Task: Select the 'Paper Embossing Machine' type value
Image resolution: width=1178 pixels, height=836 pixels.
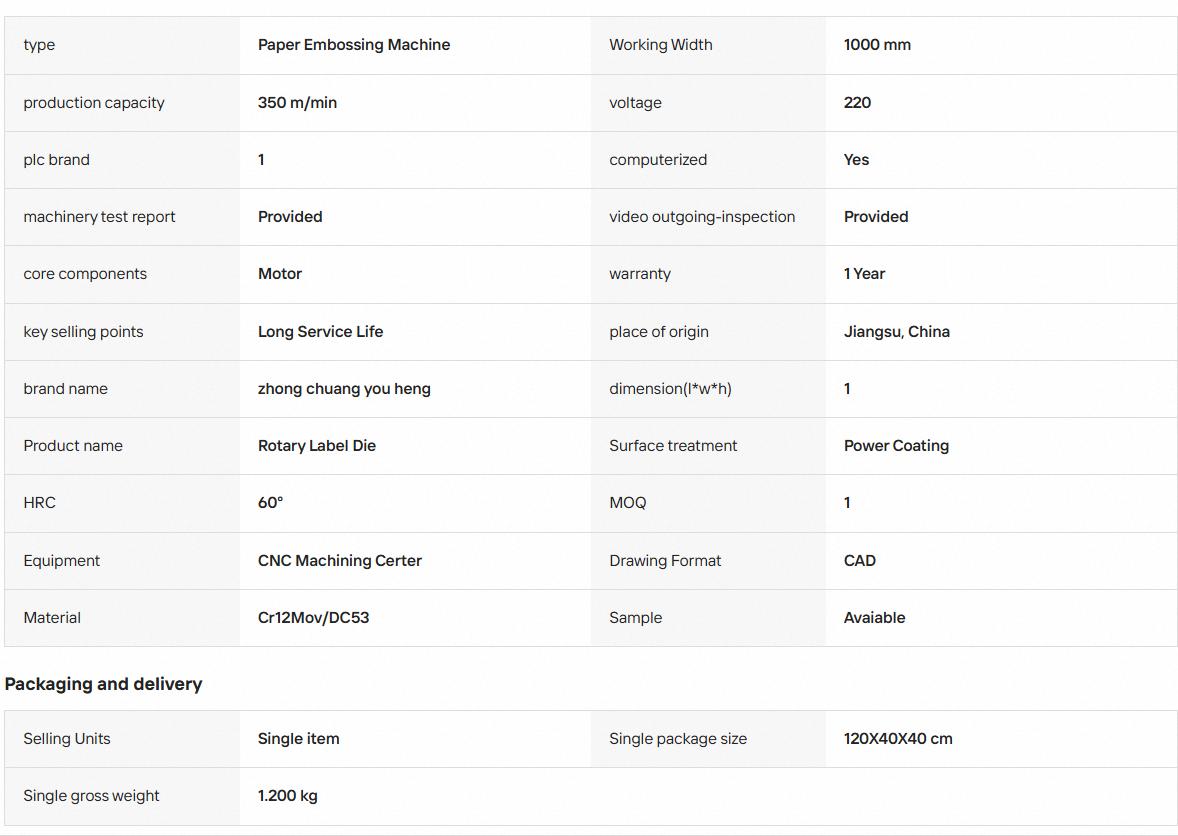Action: click(354, 45)
